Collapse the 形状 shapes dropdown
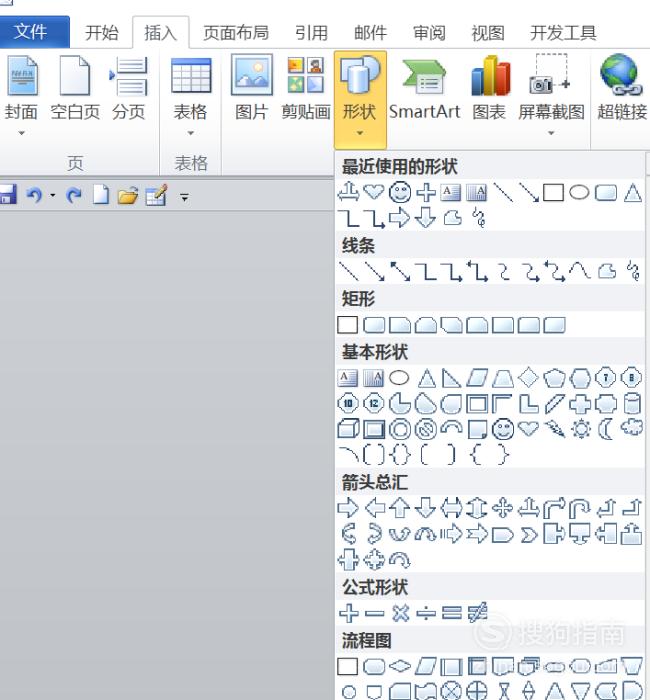The width and height of the screenshot is (650, 700). (x=360, y=100)
